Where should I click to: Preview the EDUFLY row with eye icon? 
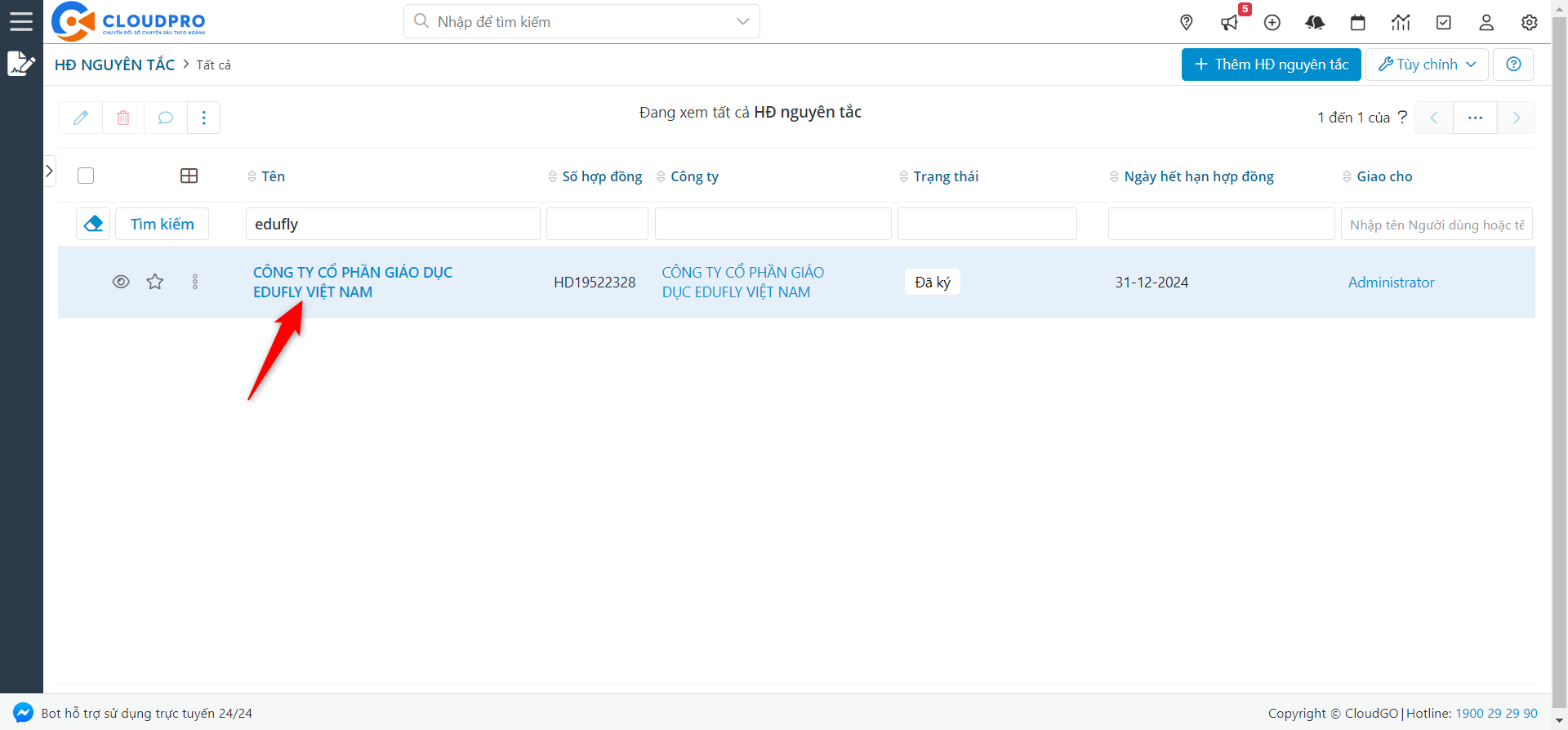point(121,282)
